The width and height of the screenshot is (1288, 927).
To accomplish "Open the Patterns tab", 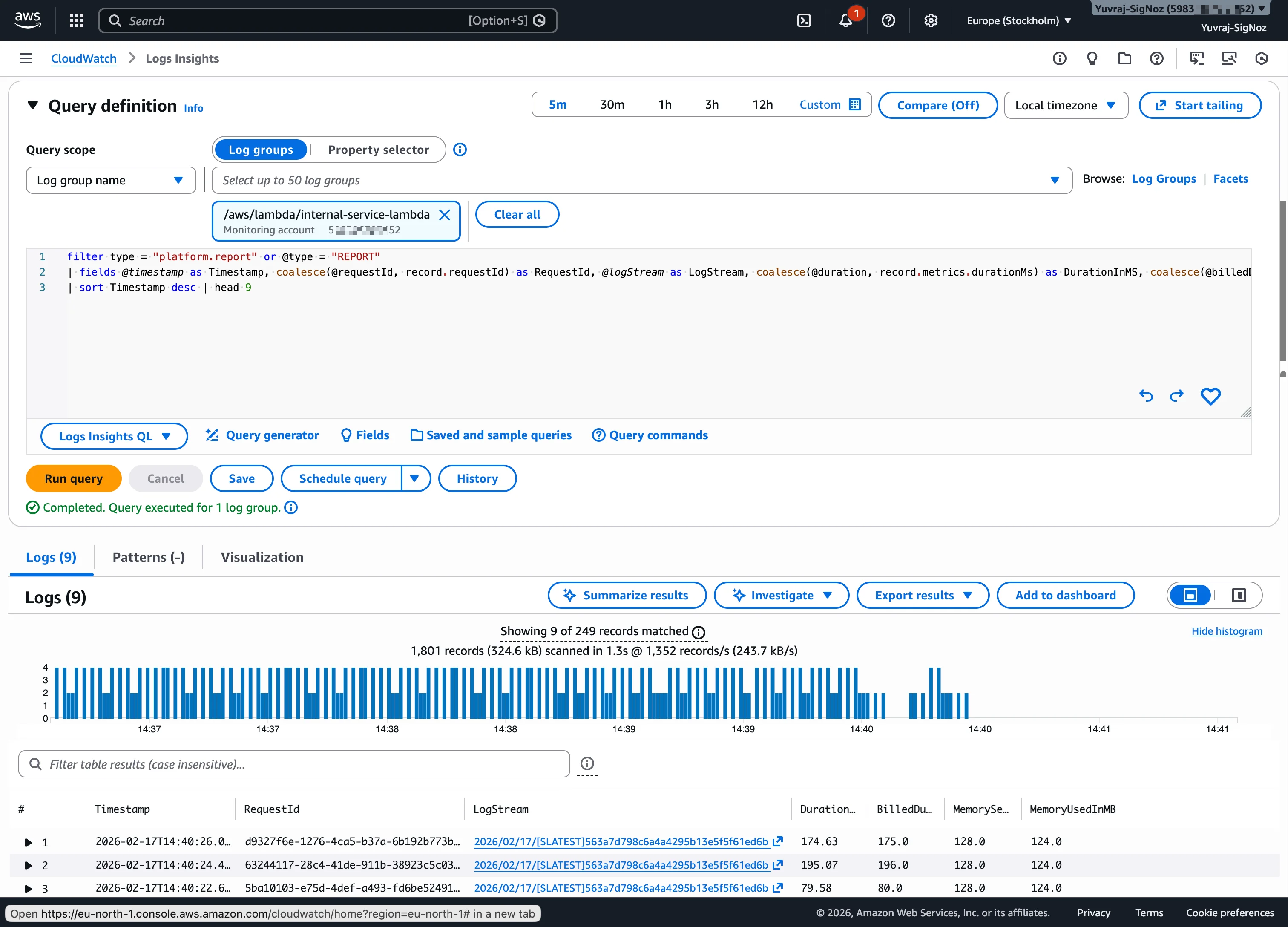I will pos(148,557).
